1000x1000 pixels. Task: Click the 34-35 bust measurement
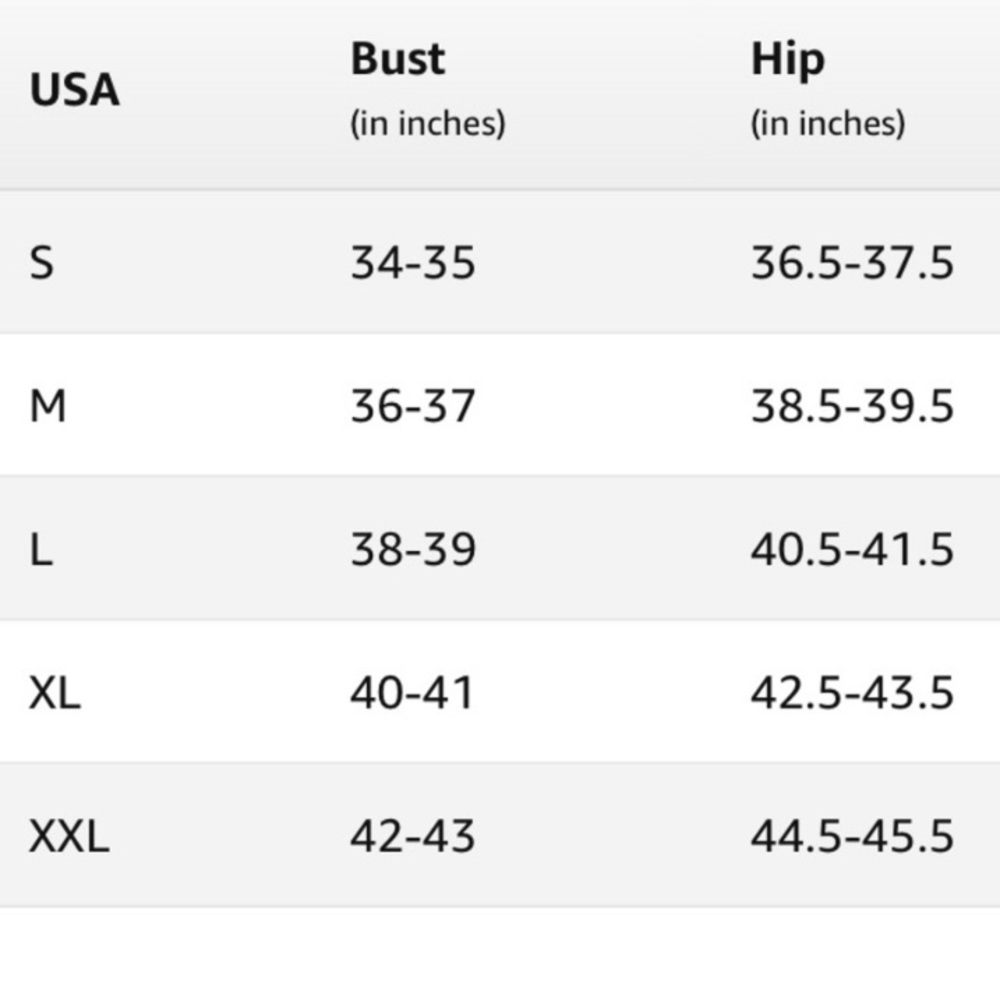[x=412, y=264]
